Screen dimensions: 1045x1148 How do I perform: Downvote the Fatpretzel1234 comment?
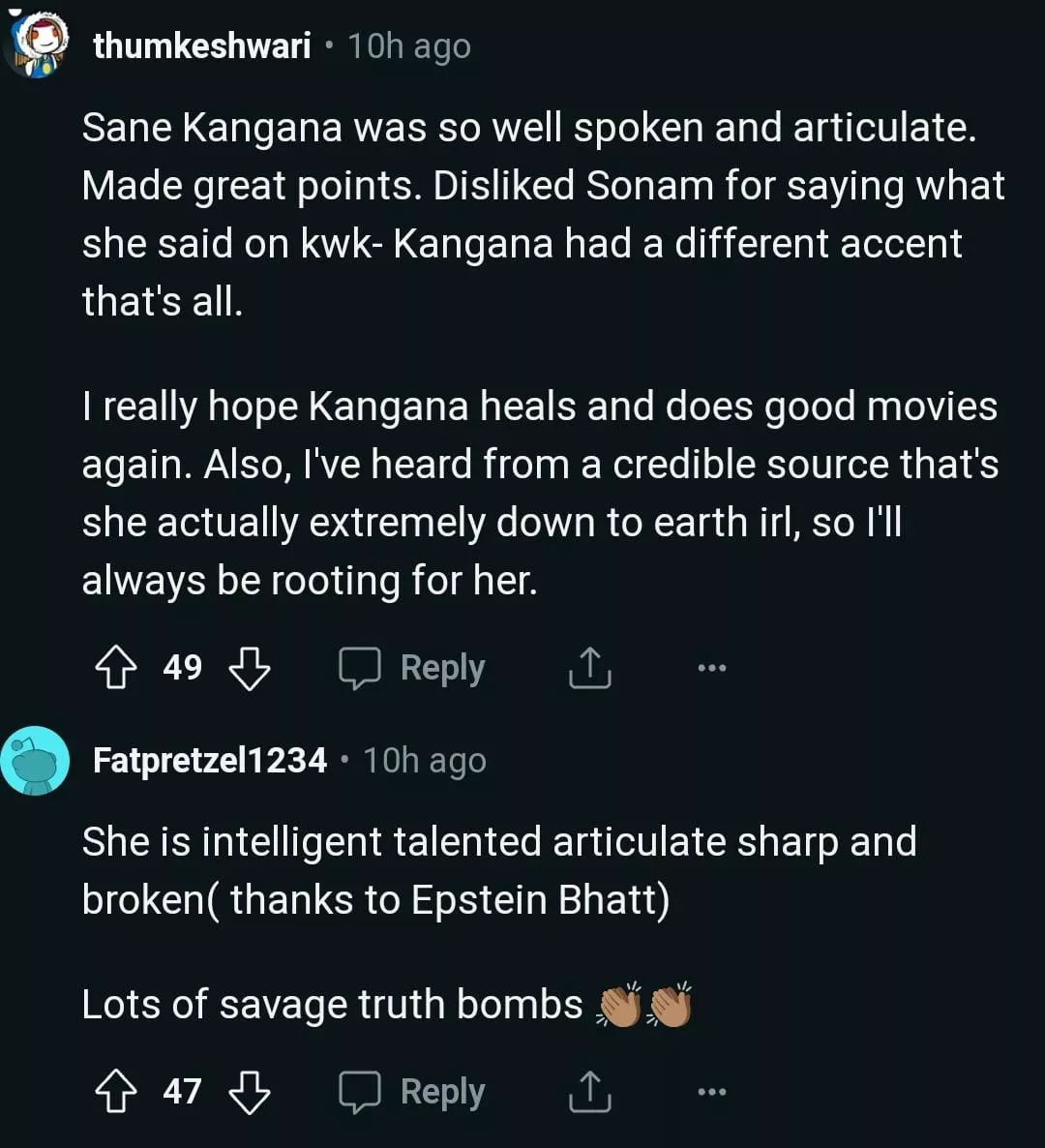(x=249, y=1092)
